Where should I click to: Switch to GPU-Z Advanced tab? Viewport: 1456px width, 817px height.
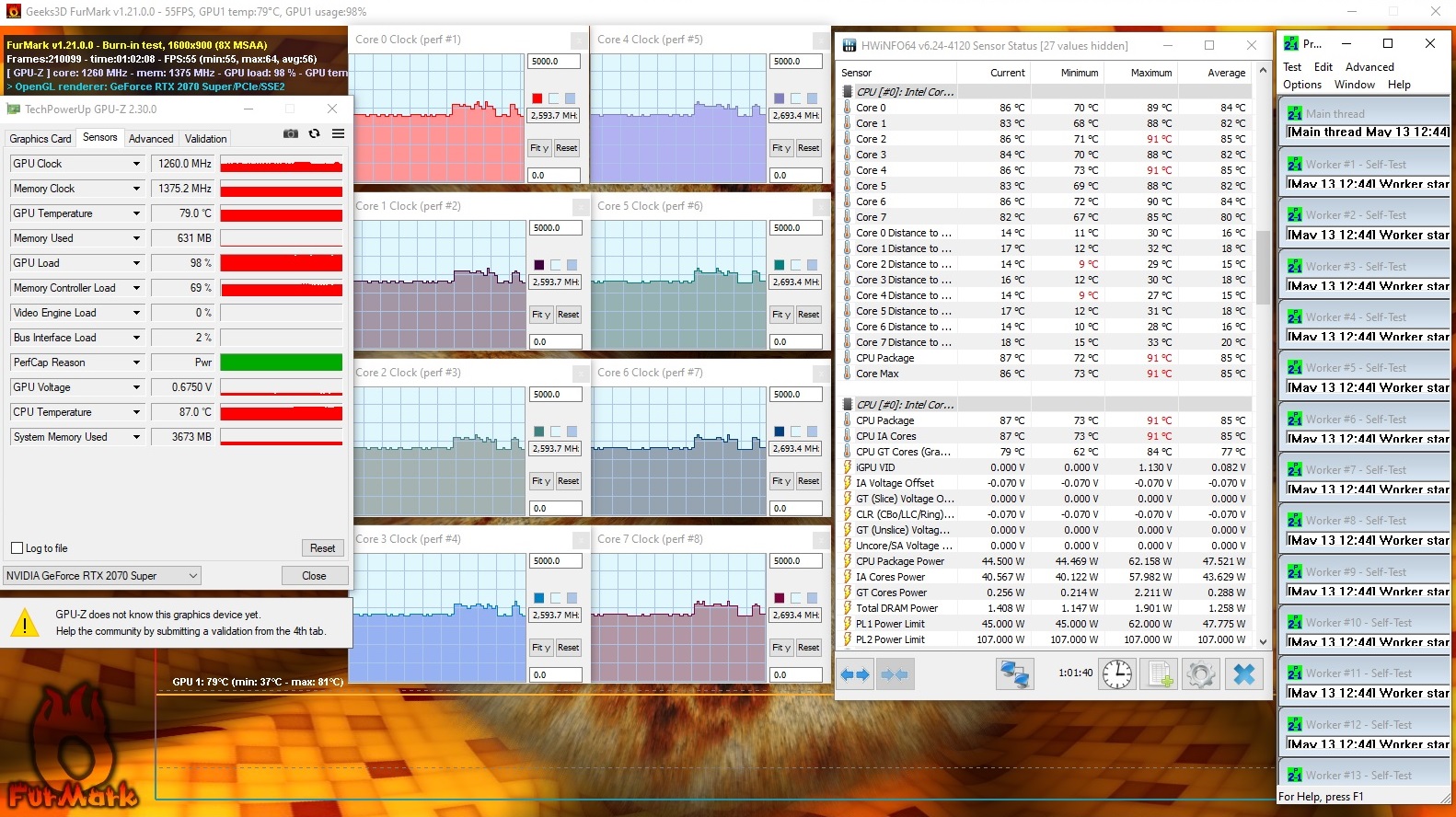pyautogui.click(x=151, y=139)
